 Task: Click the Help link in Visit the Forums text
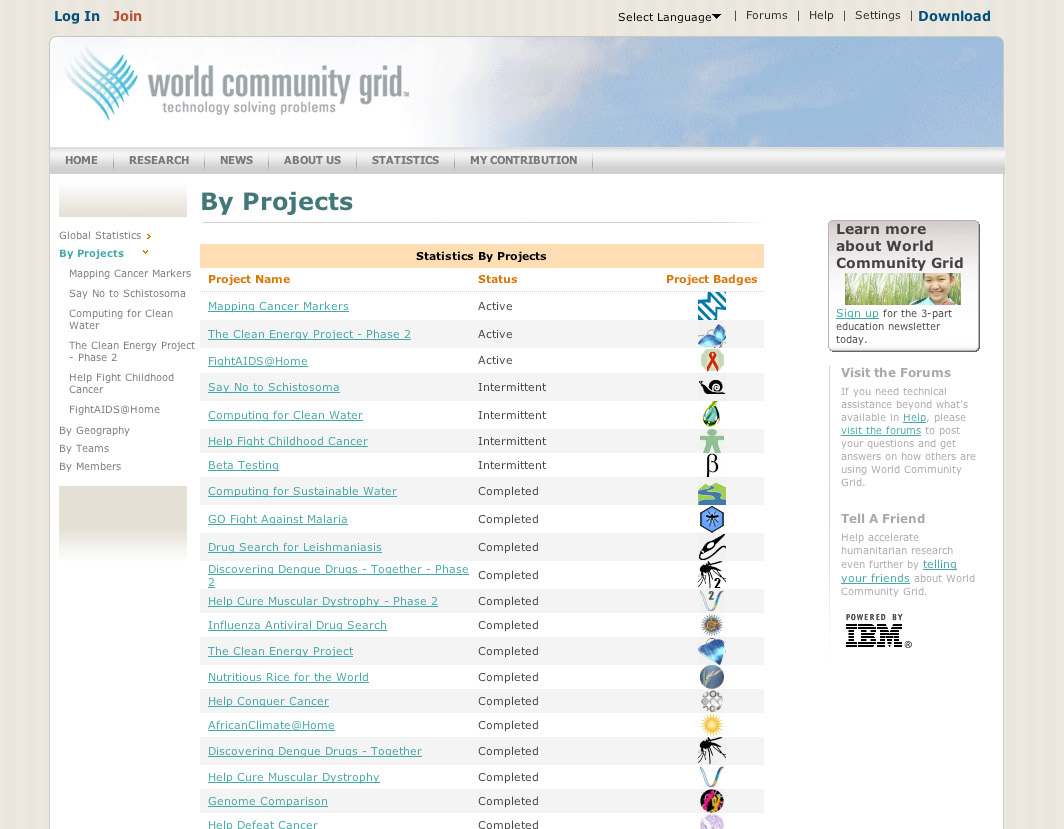click(x=914, y=417)
